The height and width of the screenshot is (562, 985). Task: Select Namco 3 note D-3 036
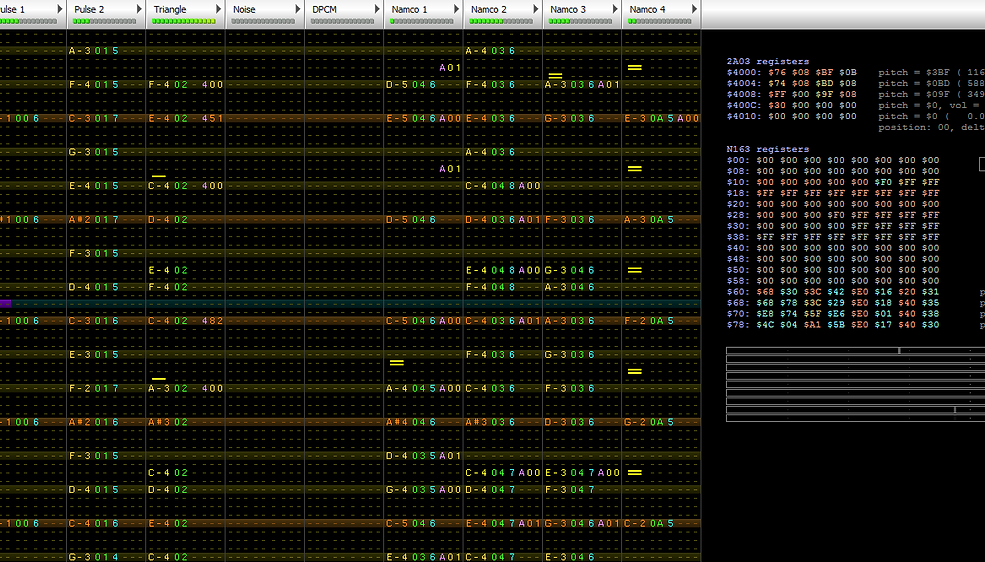570,422
